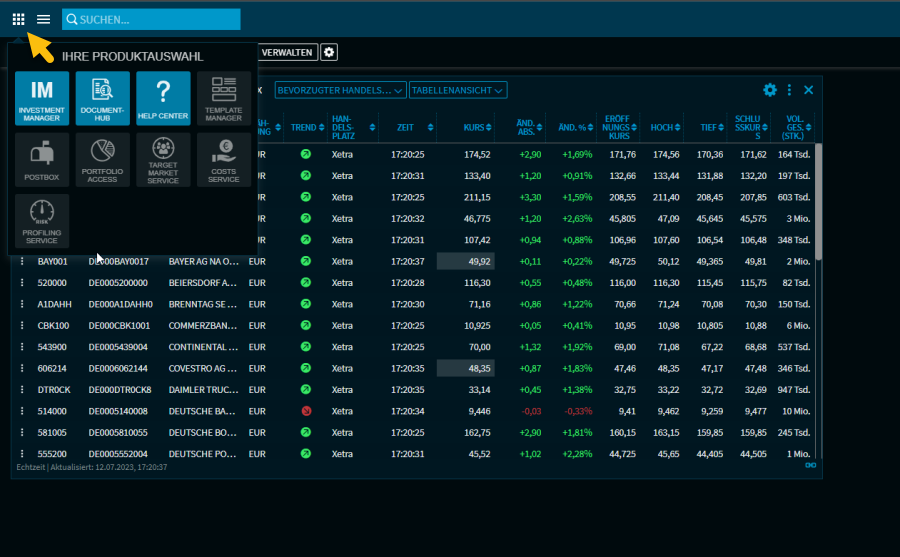
Task: Open the Postbox product
Action: coord(43,160)
